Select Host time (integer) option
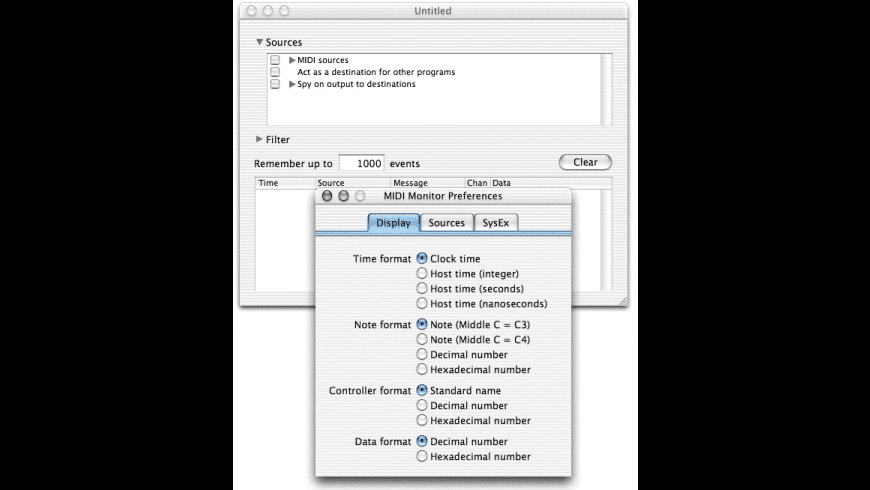 click(422, 273)
